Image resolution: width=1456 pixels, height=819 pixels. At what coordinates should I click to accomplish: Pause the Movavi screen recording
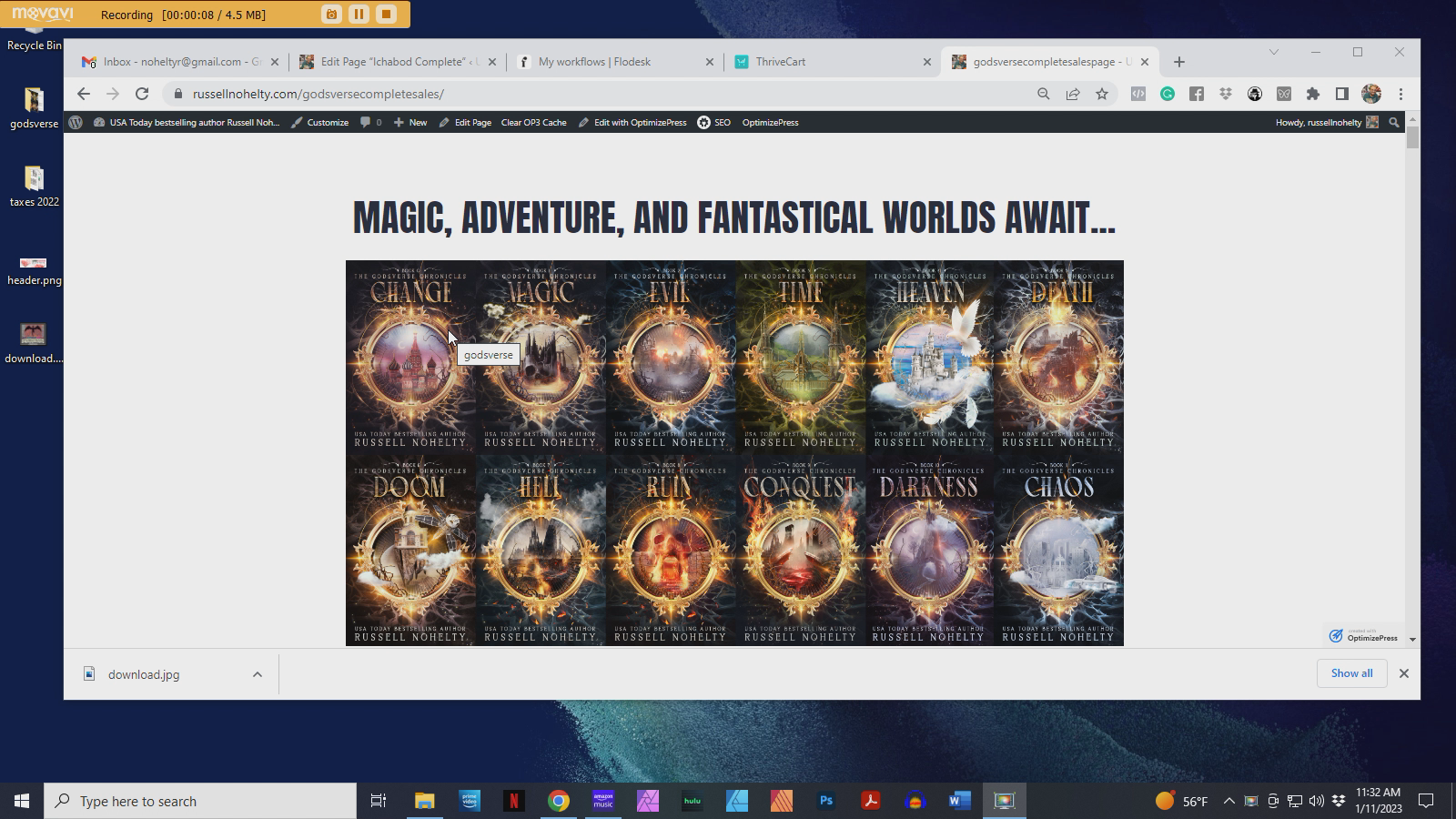coord(359,15)
